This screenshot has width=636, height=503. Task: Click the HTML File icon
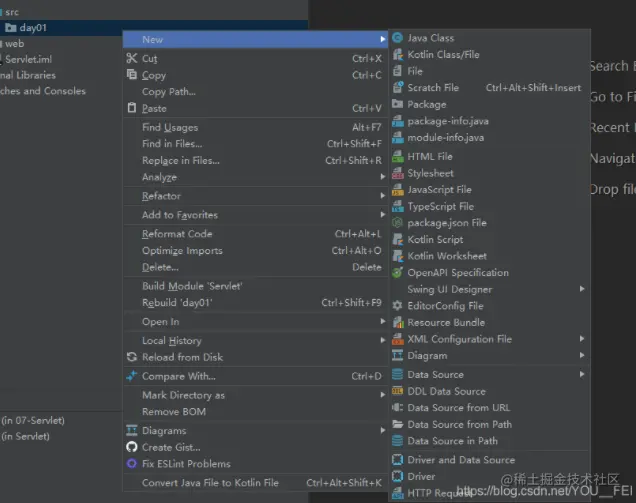click(398, 157)
